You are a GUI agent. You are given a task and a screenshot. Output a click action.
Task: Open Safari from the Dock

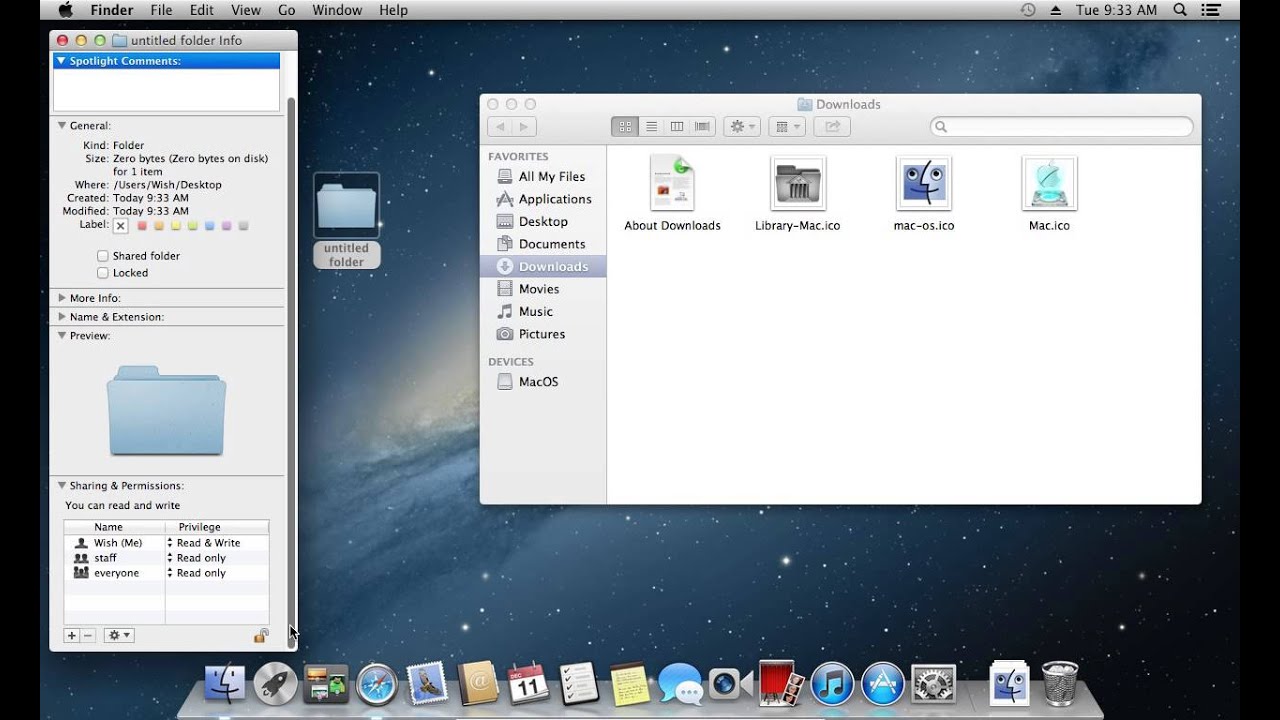(x=376, y=685)
